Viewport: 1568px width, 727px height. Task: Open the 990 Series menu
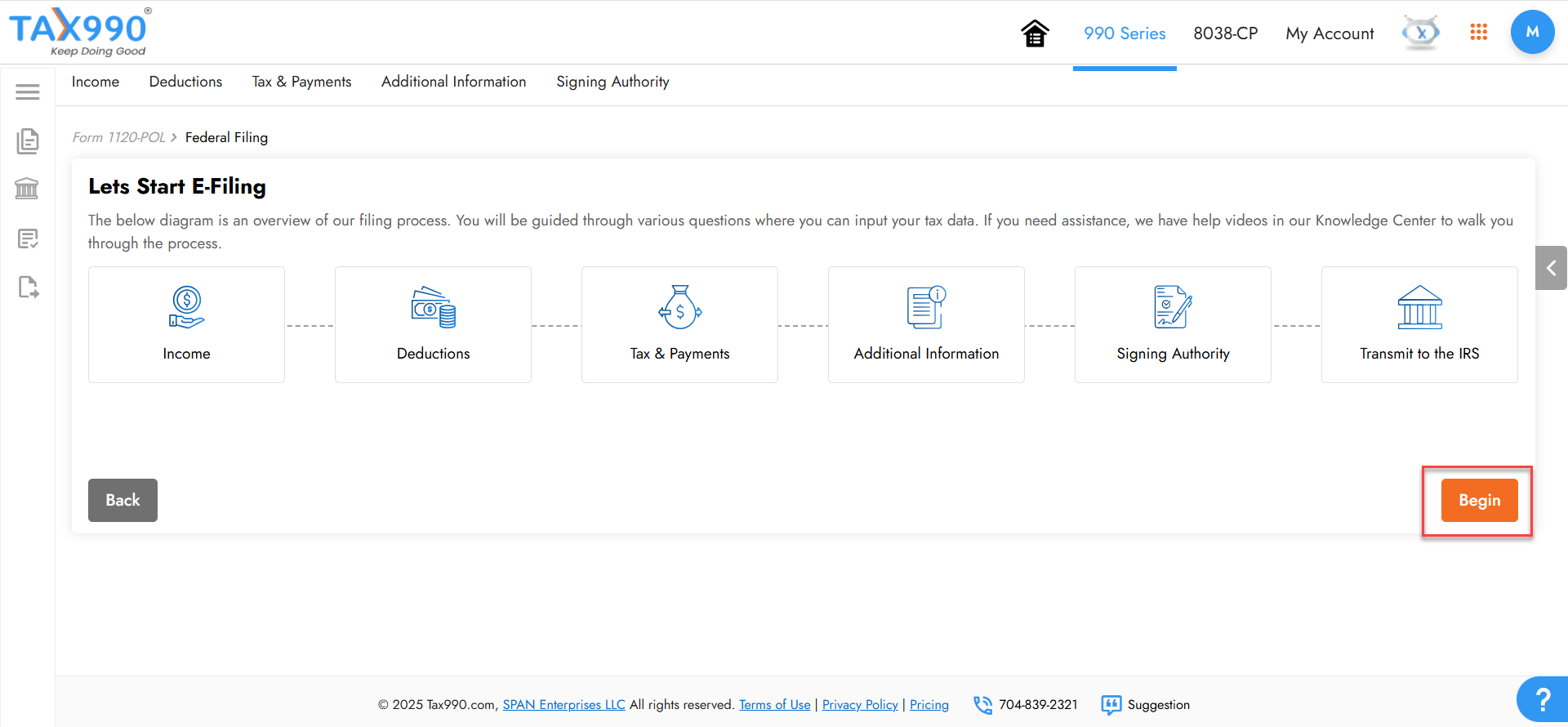click(x=1125, y=33)
